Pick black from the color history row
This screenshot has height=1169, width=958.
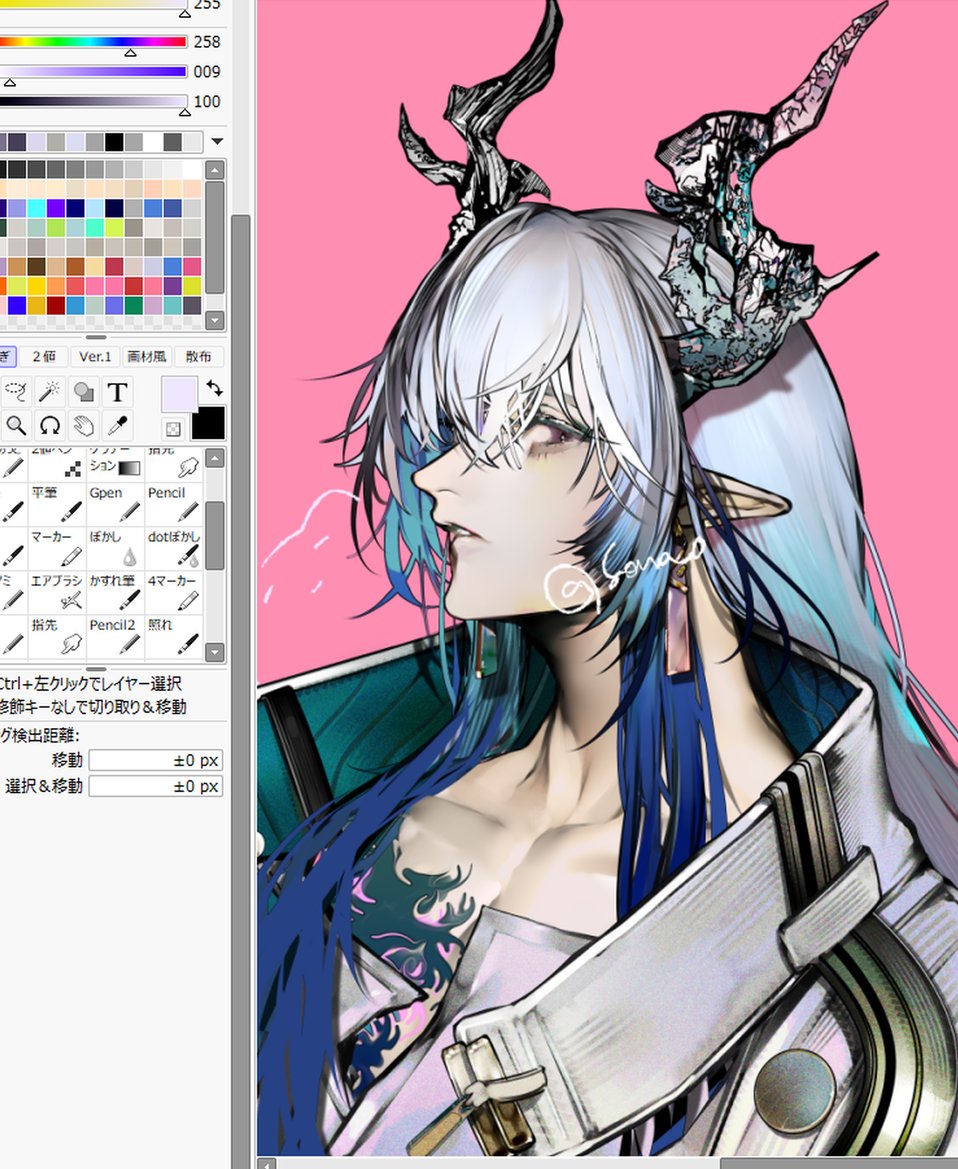[x=114, y=142]
